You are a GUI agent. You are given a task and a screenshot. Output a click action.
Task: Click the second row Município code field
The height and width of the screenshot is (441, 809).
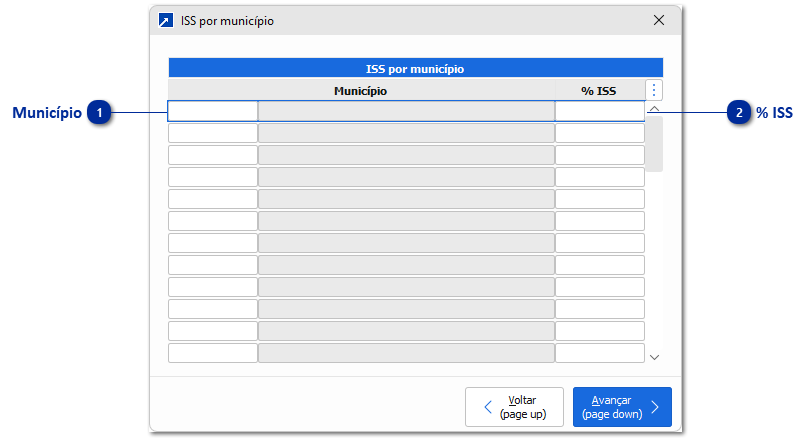[212, 133]
